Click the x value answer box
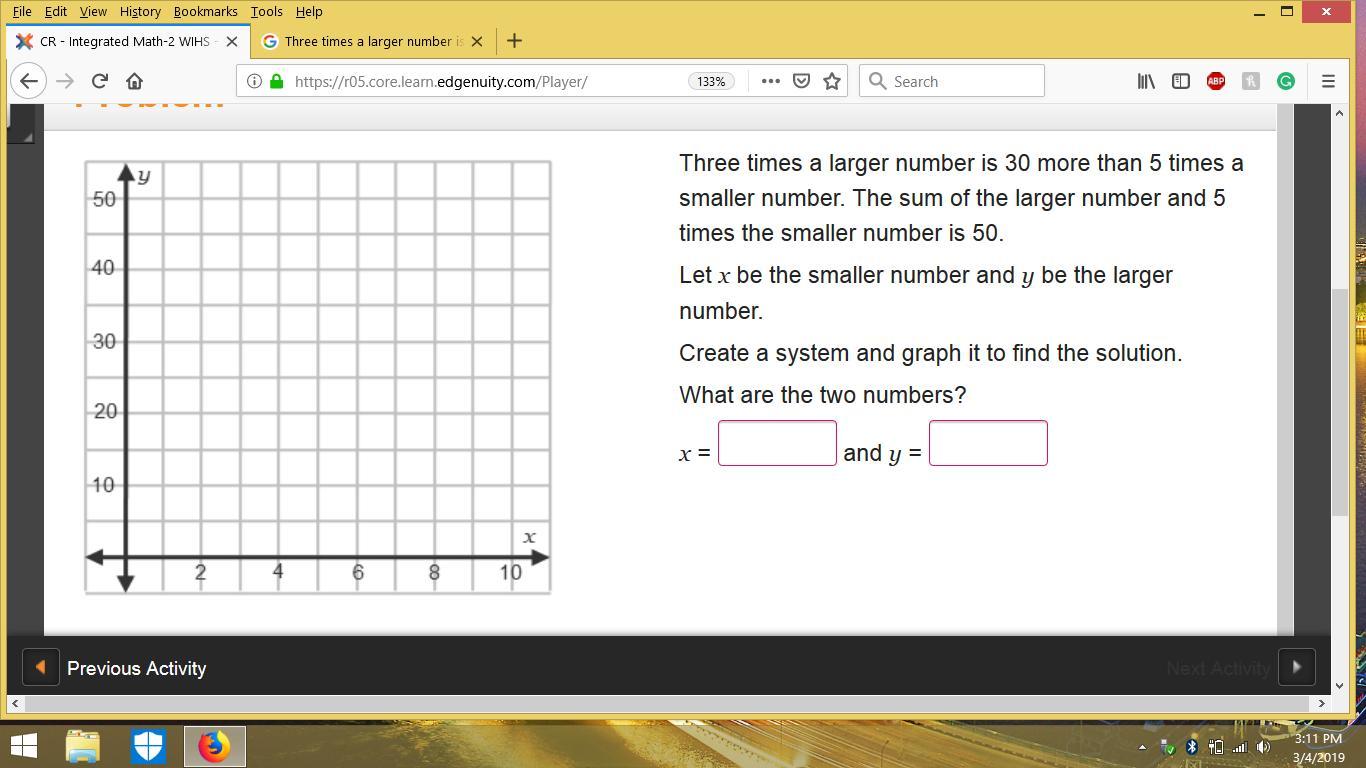This screenshot has height=768, width=1366. click(777, 443)
